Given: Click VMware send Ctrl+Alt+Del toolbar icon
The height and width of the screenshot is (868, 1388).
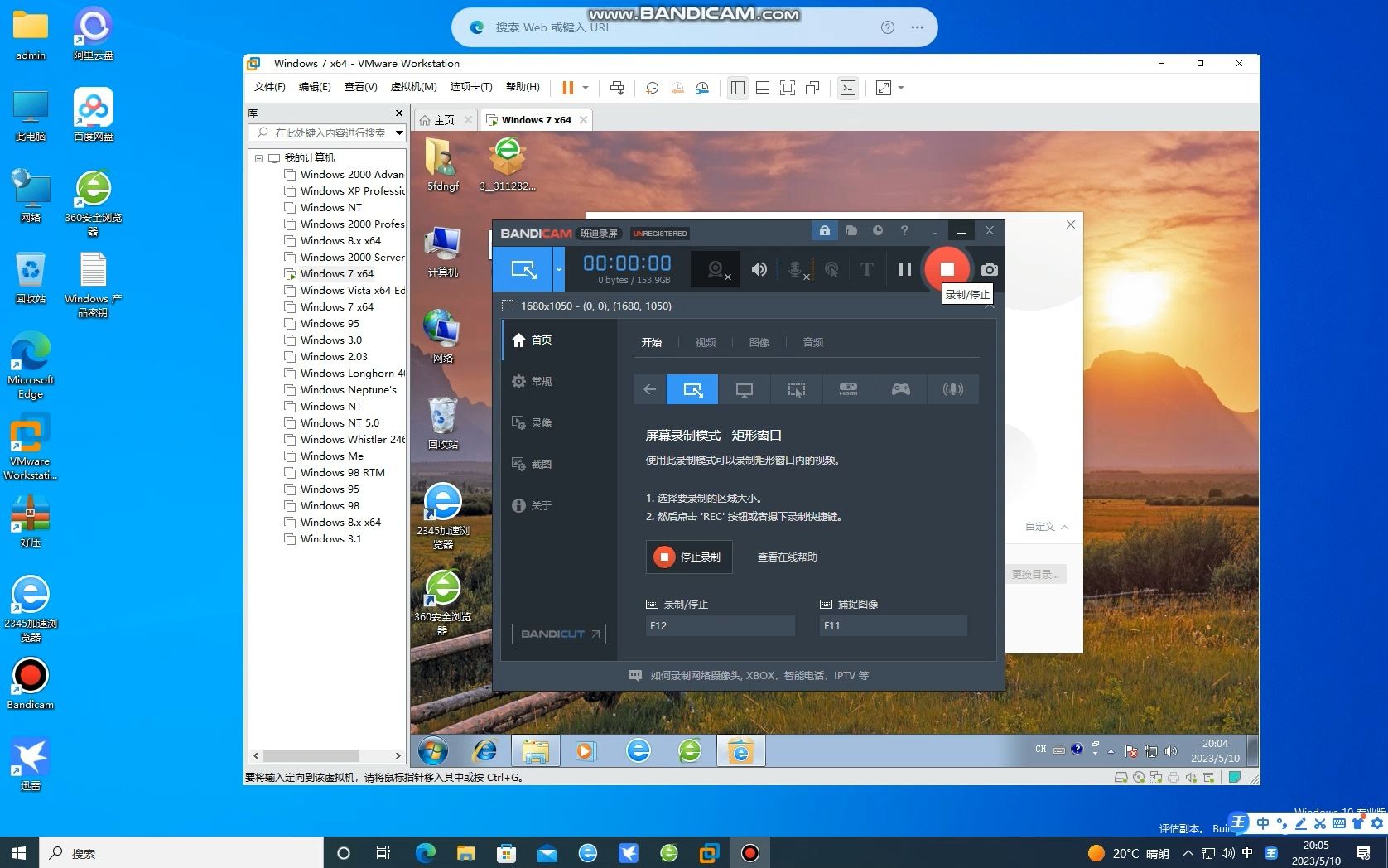Looking at the screenshot, I should (x=617, y=87).
